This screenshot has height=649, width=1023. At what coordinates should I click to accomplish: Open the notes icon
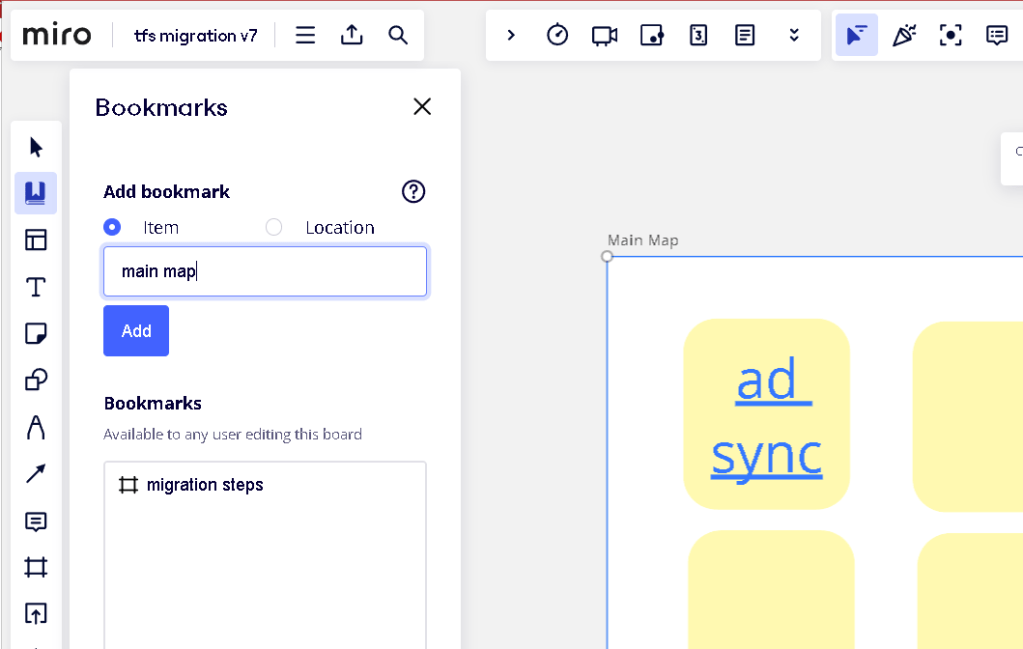(744, 35)
